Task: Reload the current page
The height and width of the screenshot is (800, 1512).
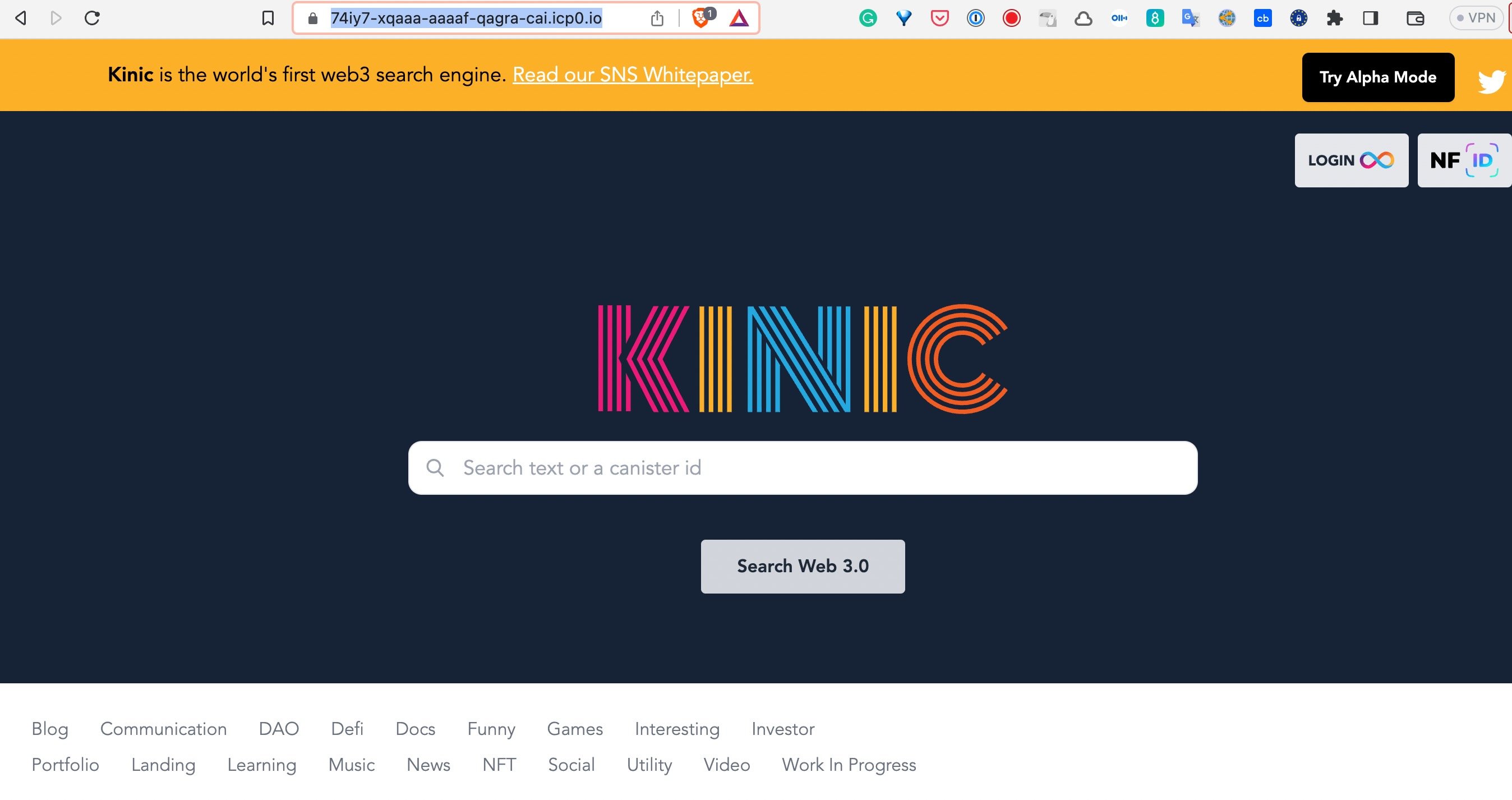Action: (x=92, y=19)
